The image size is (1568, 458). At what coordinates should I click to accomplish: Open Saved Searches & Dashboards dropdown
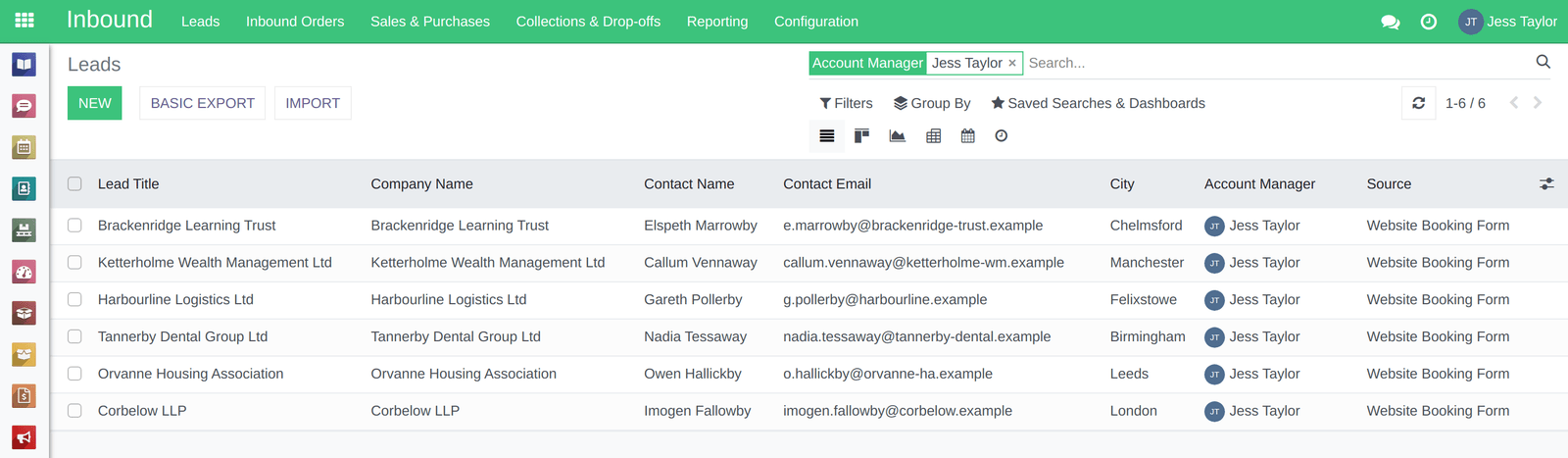point(1098,103)
